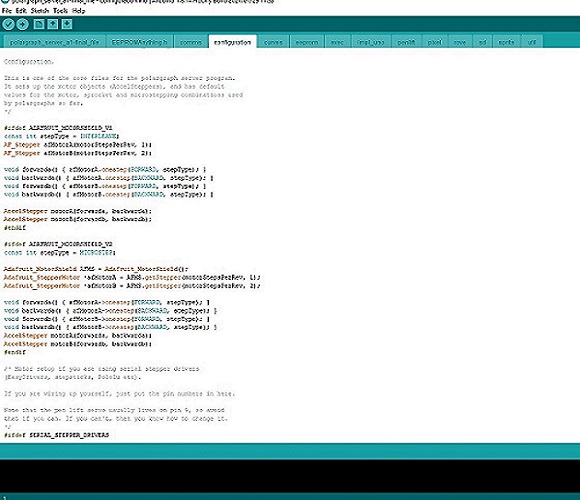Click the 'If you are wiring up yourself' comment line
This screenshot has width=580, height=500.
pos(119,394)
